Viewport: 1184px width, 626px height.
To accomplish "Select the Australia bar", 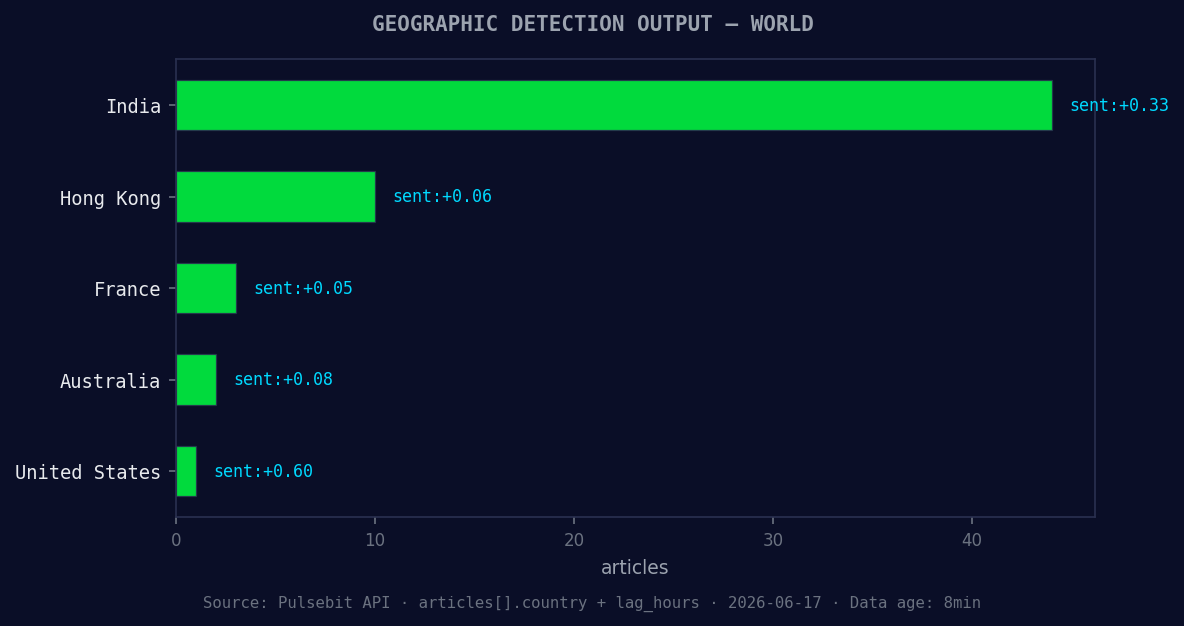I will click(196, 380).
